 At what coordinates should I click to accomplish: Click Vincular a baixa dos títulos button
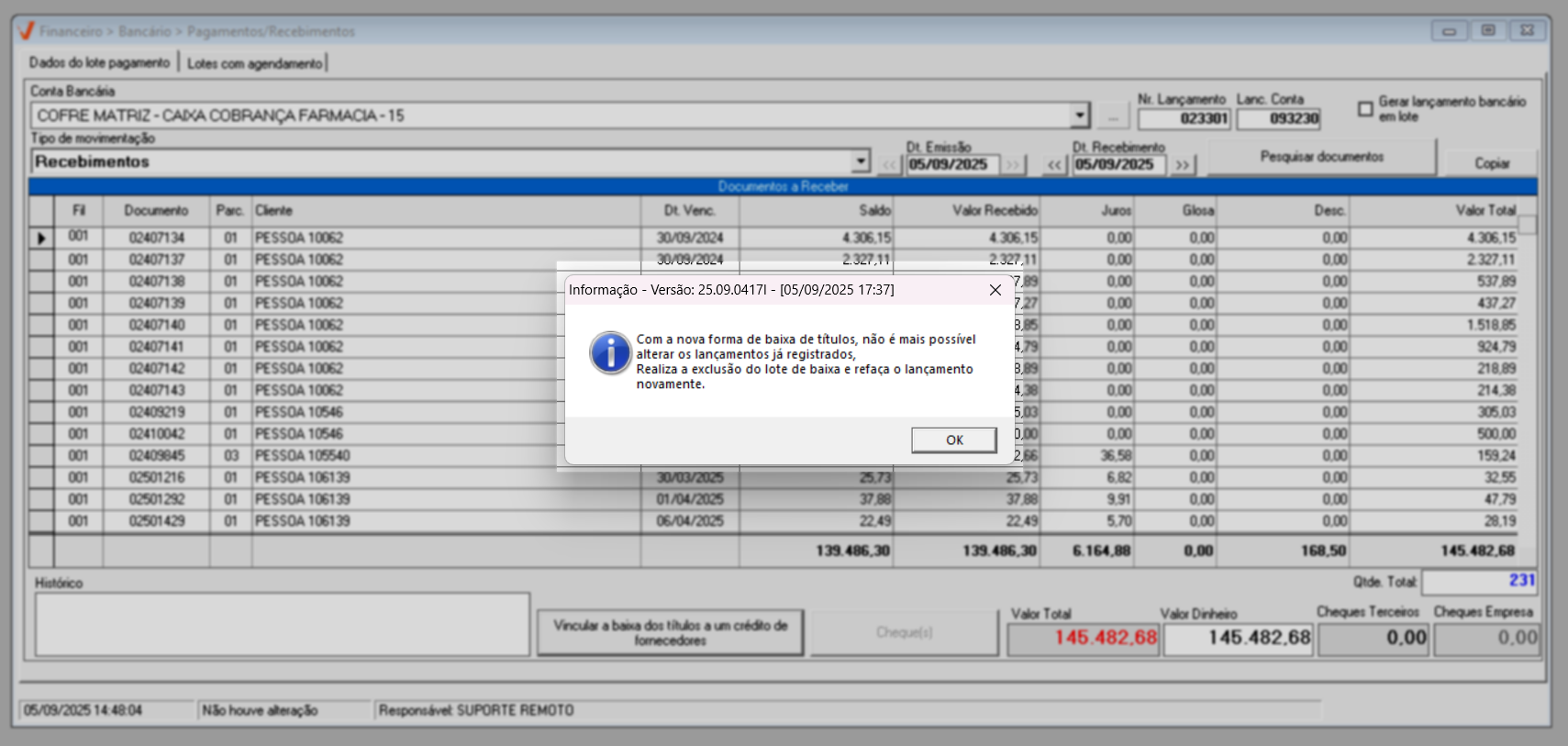[x=670, y=633]
